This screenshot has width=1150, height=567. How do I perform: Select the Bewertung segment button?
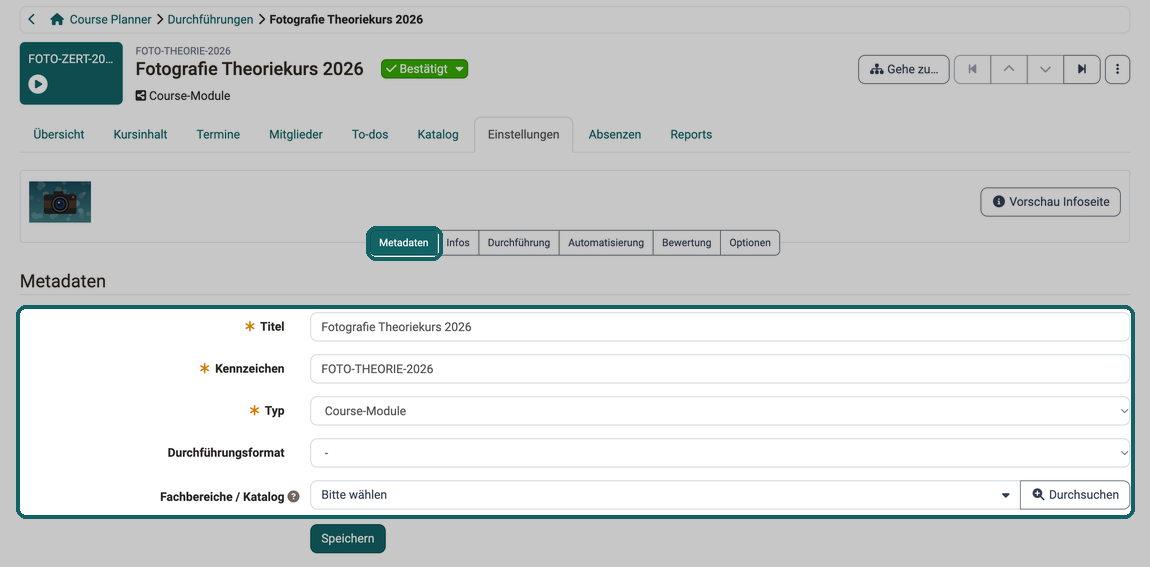click(686, 243)
